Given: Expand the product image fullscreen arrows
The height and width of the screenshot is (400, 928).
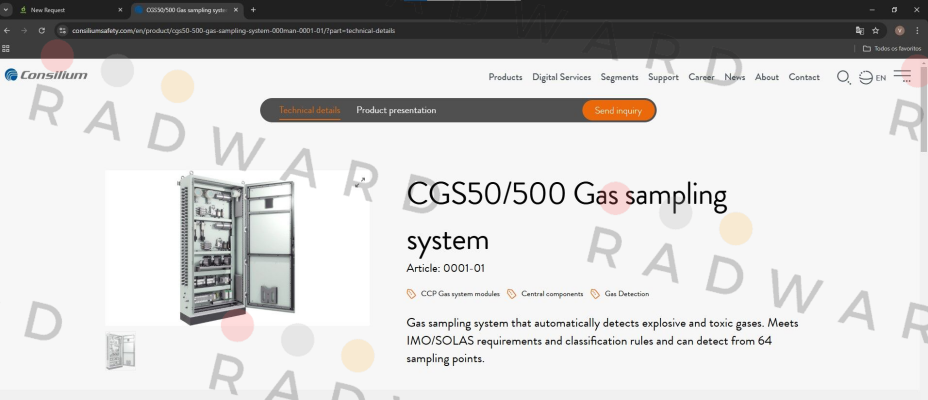Looking at the screenshot, I should [359, 182].
